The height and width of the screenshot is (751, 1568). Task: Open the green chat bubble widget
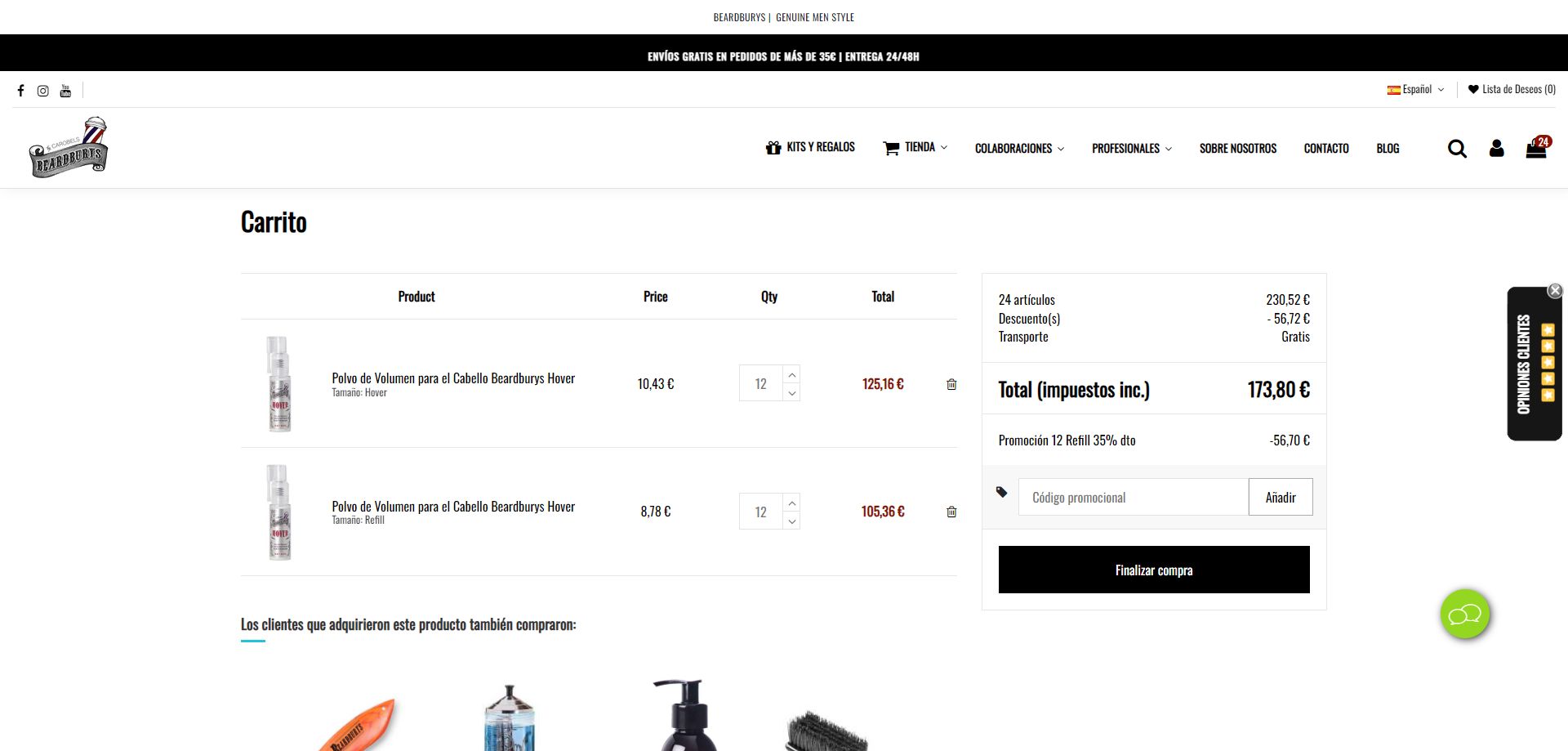click(x=1465, y=614)
